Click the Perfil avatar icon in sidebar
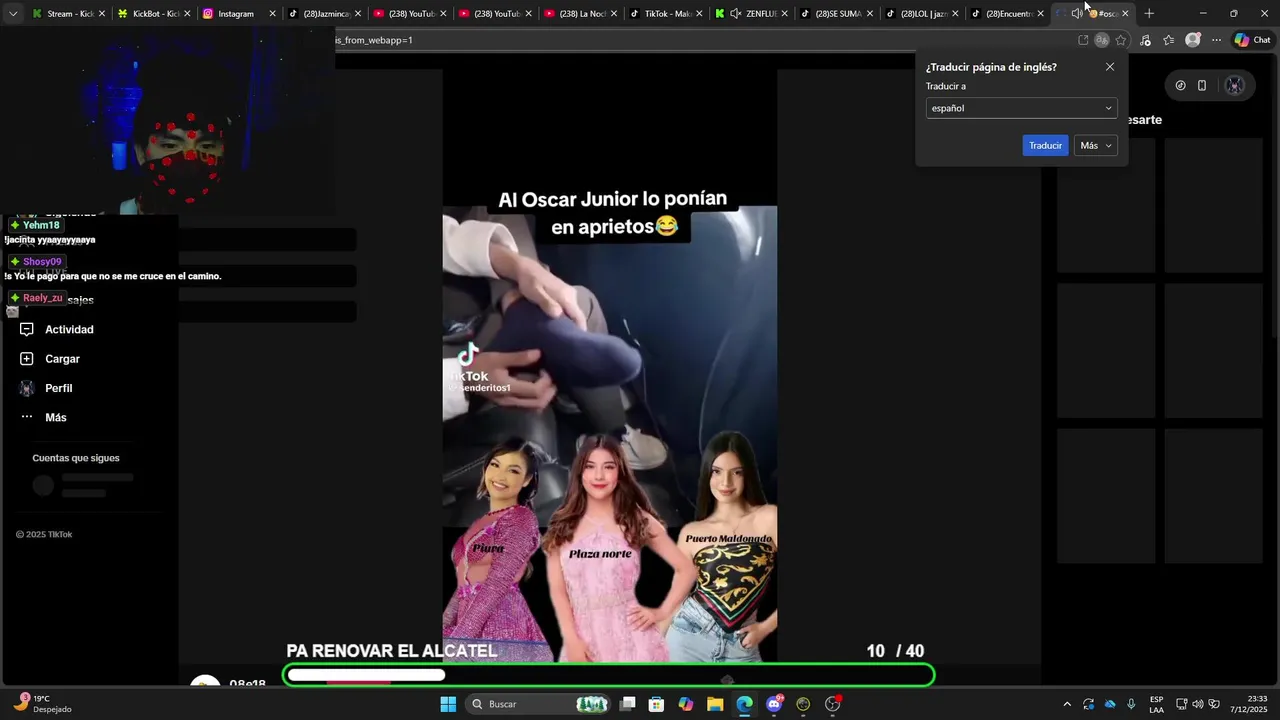This screenshot has width=1280, height=720. click(x=27, y=388)
